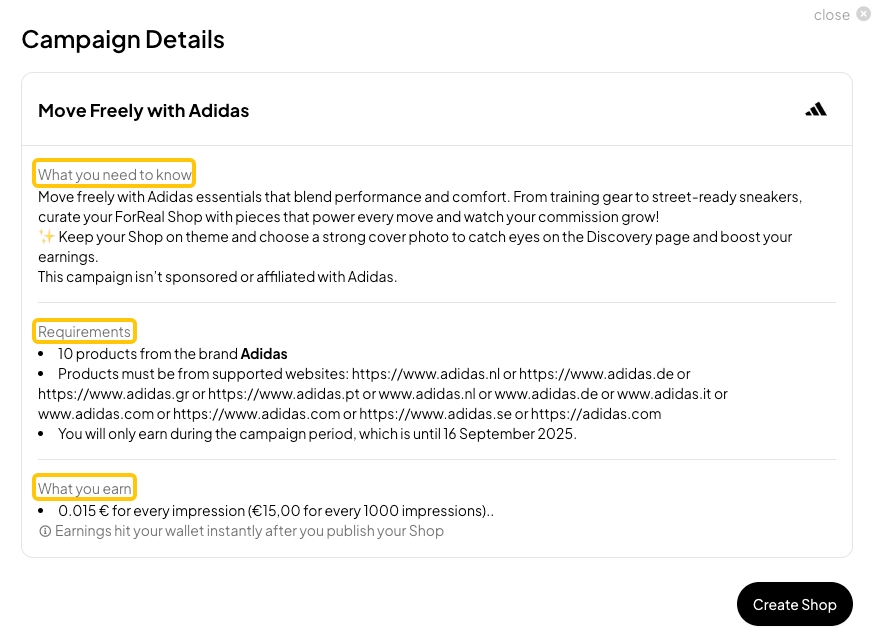Click the info icon beside earnings note
The width and height of the screenshot is (875, 638).
point(45,531)
